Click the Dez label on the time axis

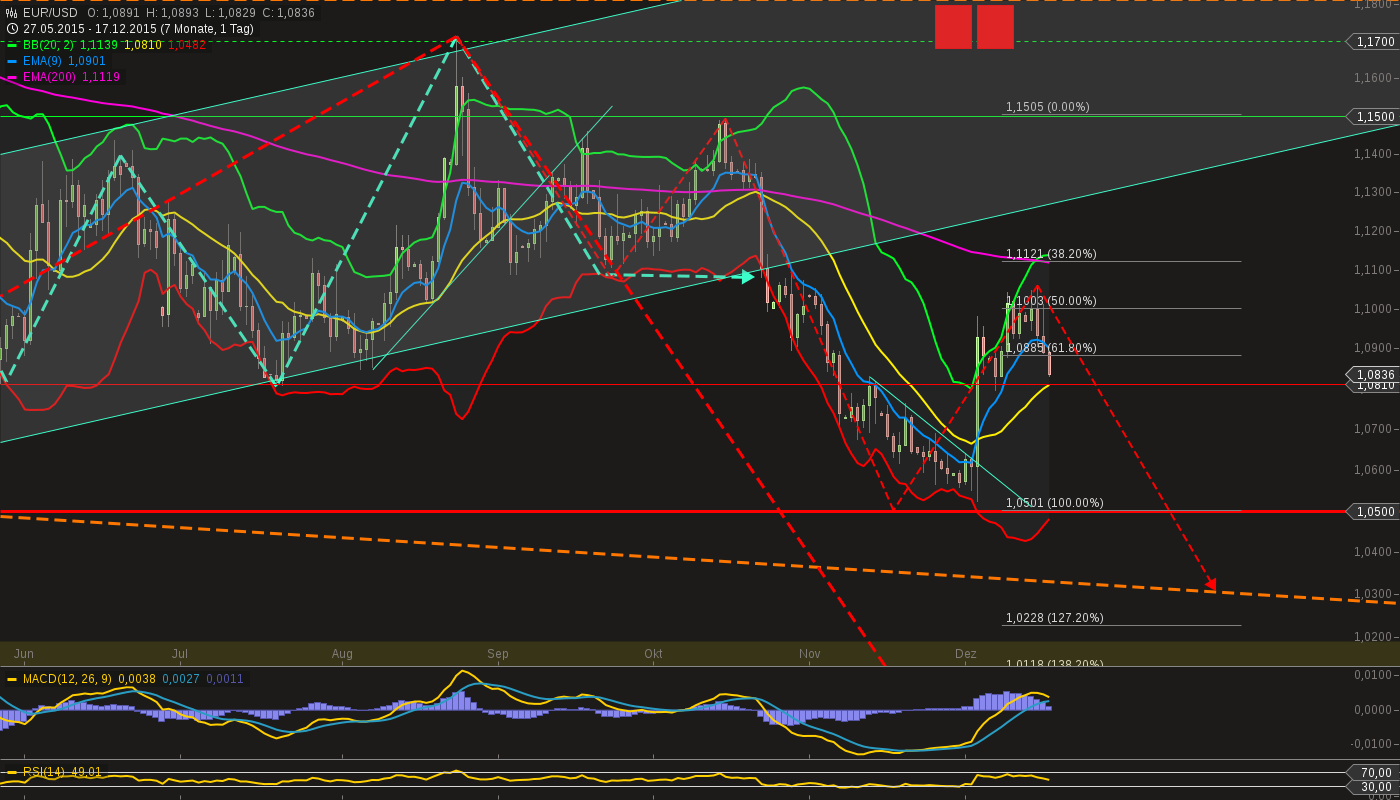tap(965, 654)
